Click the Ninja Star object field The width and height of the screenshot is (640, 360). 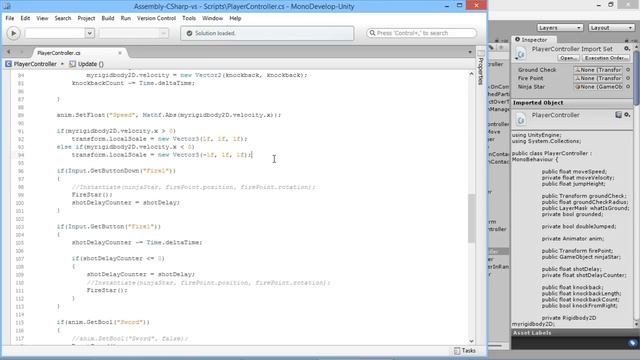tap(598, 87)
